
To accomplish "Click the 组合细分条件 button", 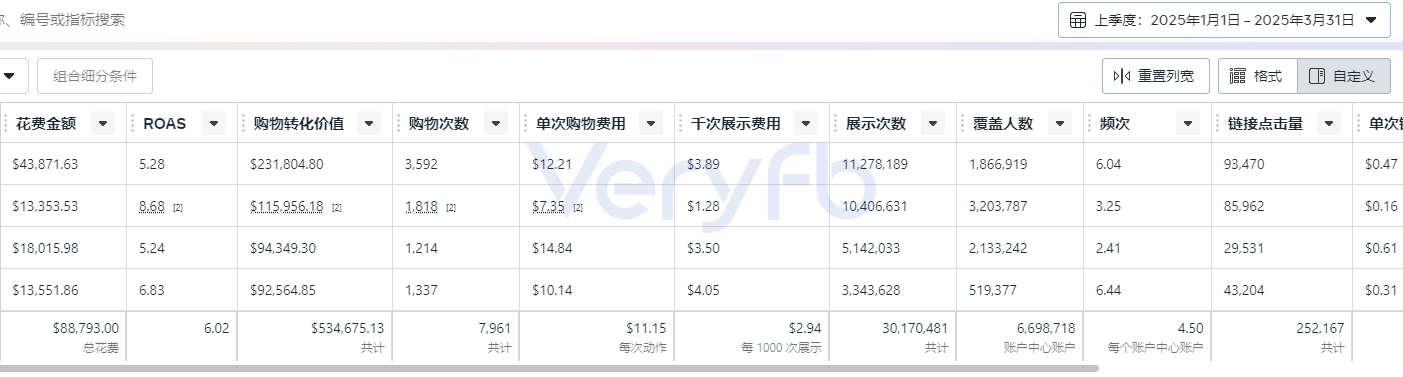I will (95, 76).
